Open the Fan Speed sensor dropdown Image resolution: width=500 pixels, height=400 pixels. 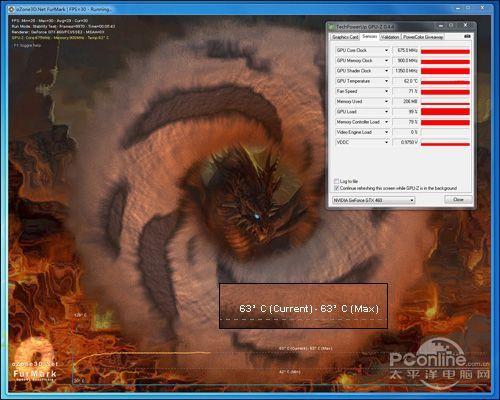(x=386, y=91)
